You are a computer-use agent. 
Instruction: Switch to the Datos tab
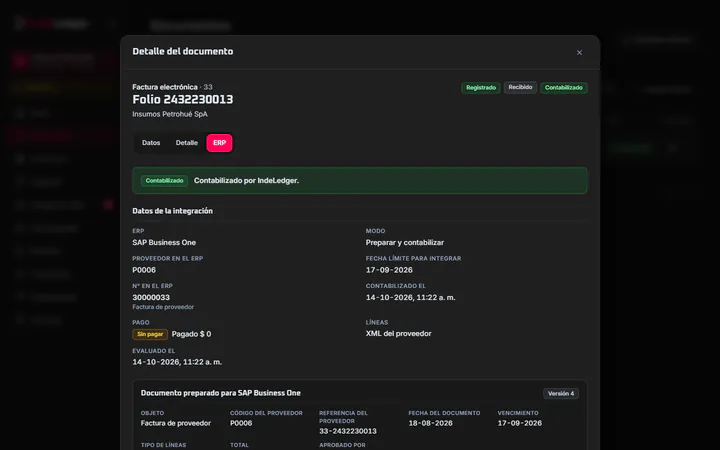(151, 143)
